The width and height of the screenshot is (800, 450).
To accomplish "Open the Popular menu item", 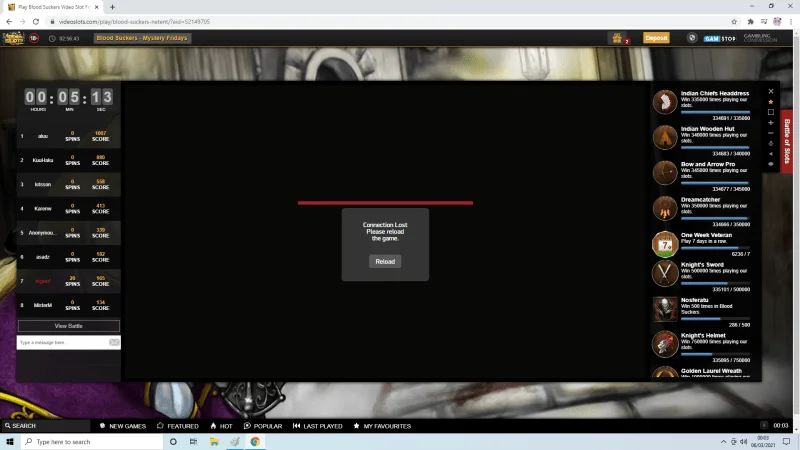I will 263,426.
